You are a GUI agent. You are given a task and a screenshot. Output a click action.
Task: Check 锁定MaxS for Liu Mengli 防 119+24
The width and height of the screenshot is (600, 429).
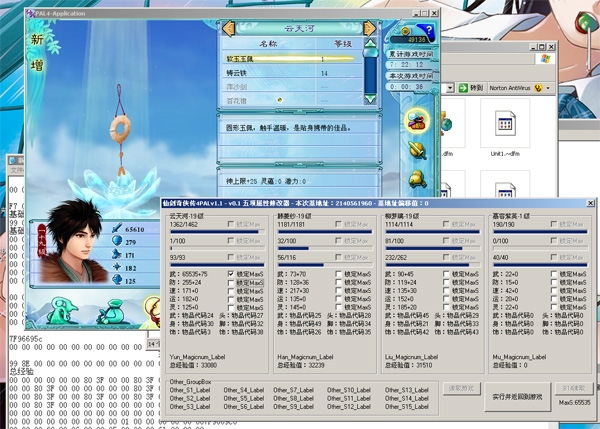click(x=446, y=283)
